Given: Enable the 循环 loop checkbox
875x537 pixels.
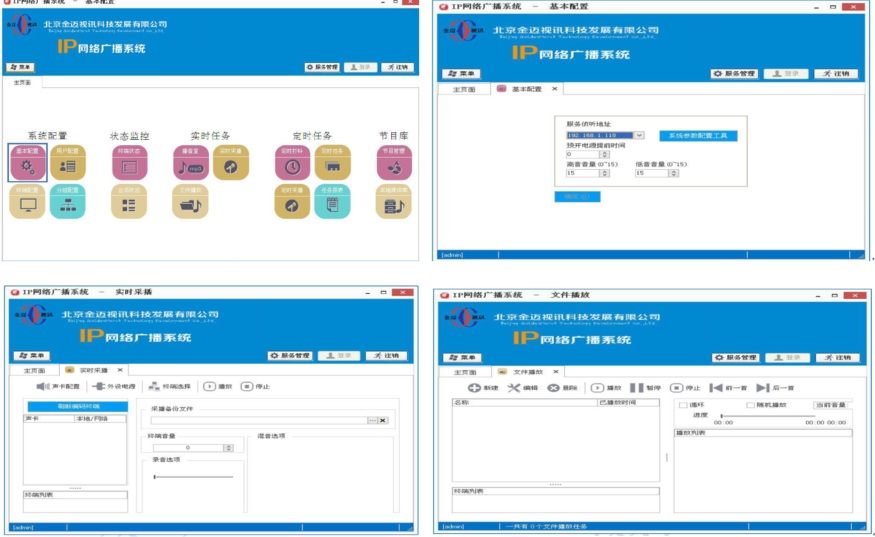Looking at the screenshot, I should [682, 405].
